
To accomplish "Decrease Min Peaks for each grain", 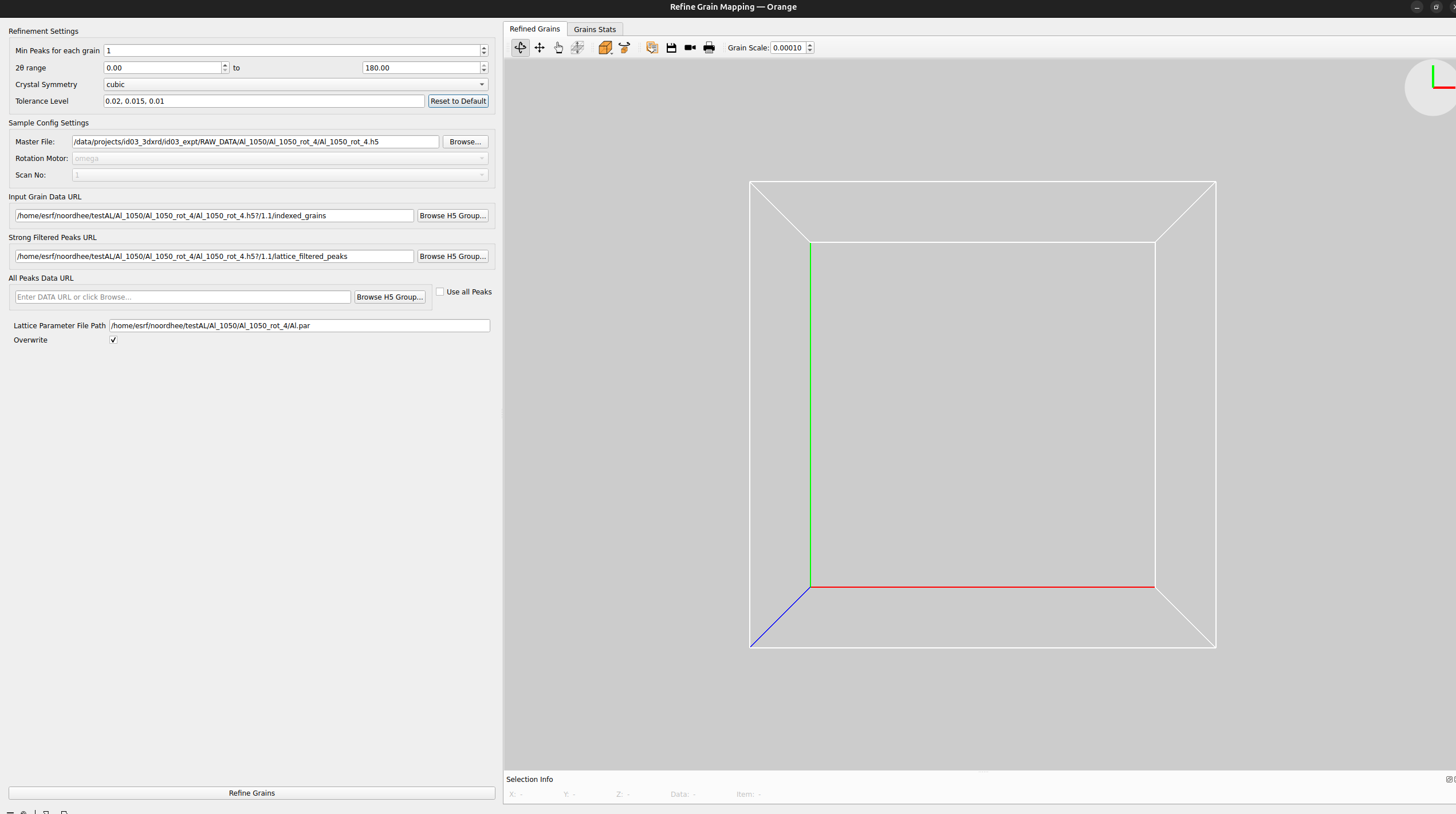I will tap(484, 53).
